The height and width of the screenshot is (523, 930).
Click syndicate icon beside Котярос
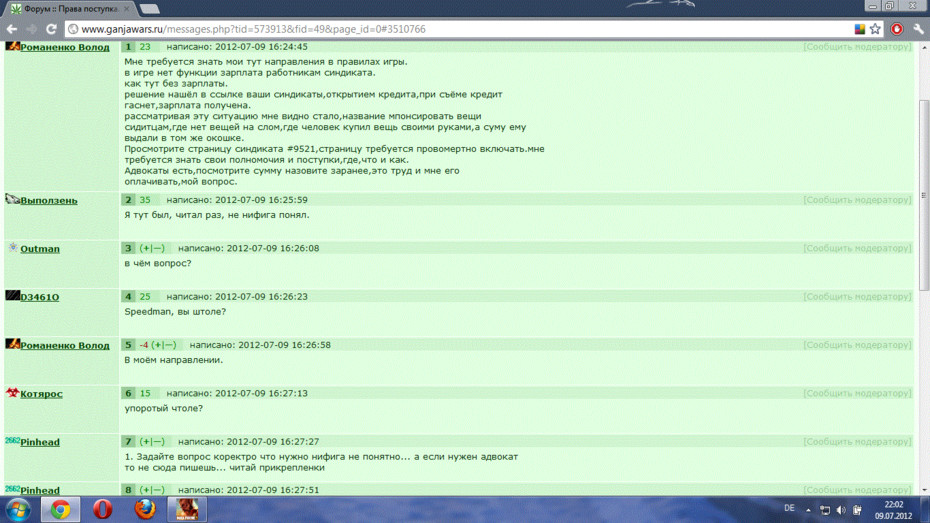tap(12, 392)
